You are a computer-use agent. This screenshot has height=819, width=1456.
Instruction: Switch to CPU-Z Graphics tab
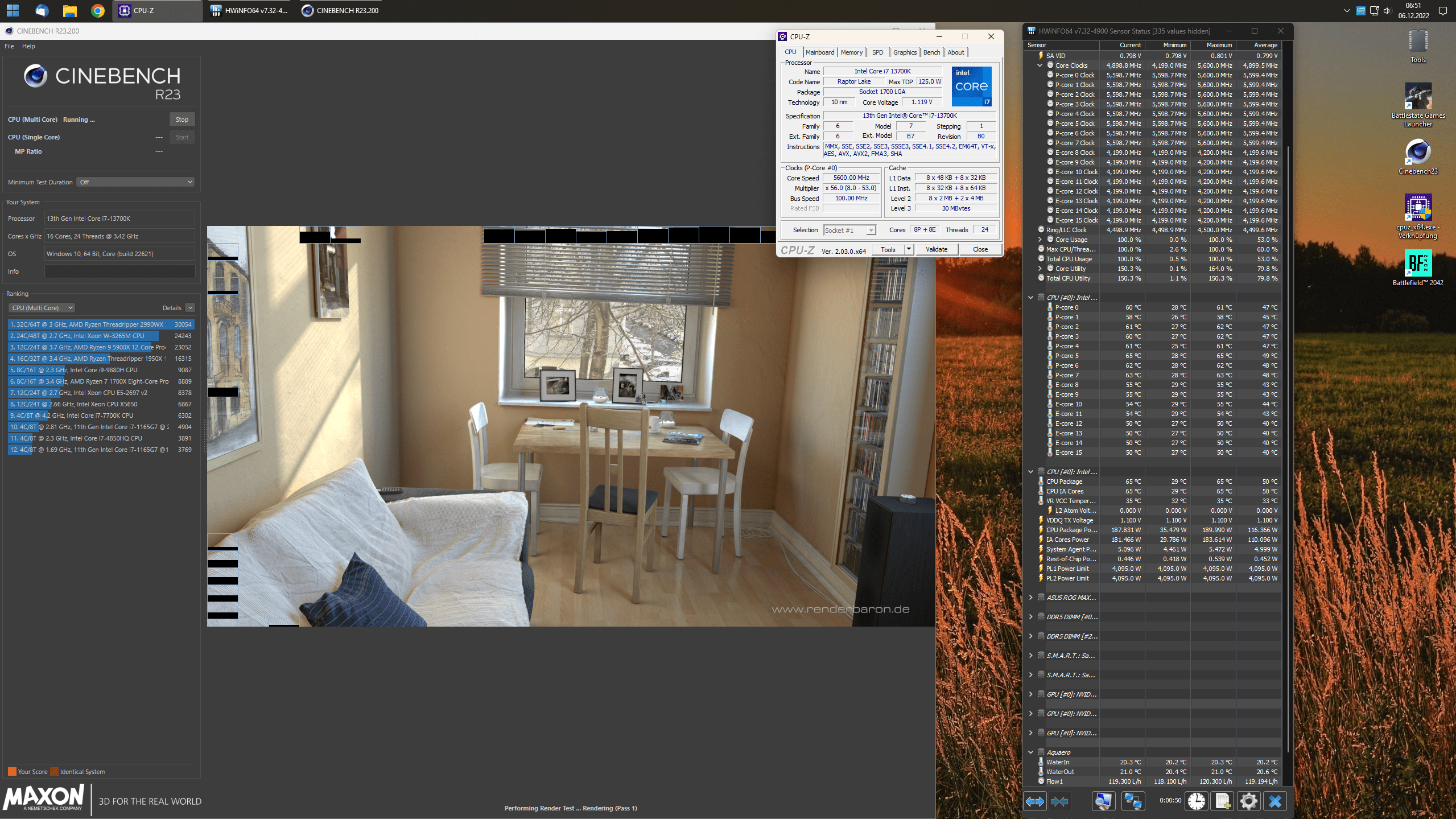(x=905, y=52)
